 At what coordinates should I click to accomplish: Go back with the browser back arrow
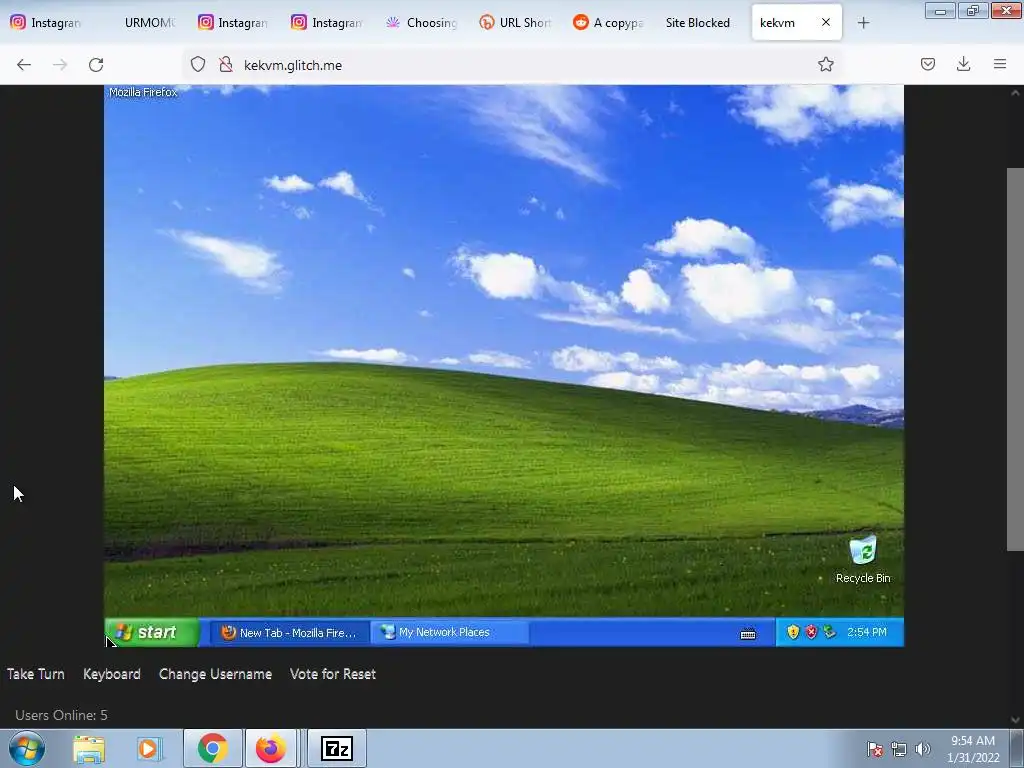(24, 65)
